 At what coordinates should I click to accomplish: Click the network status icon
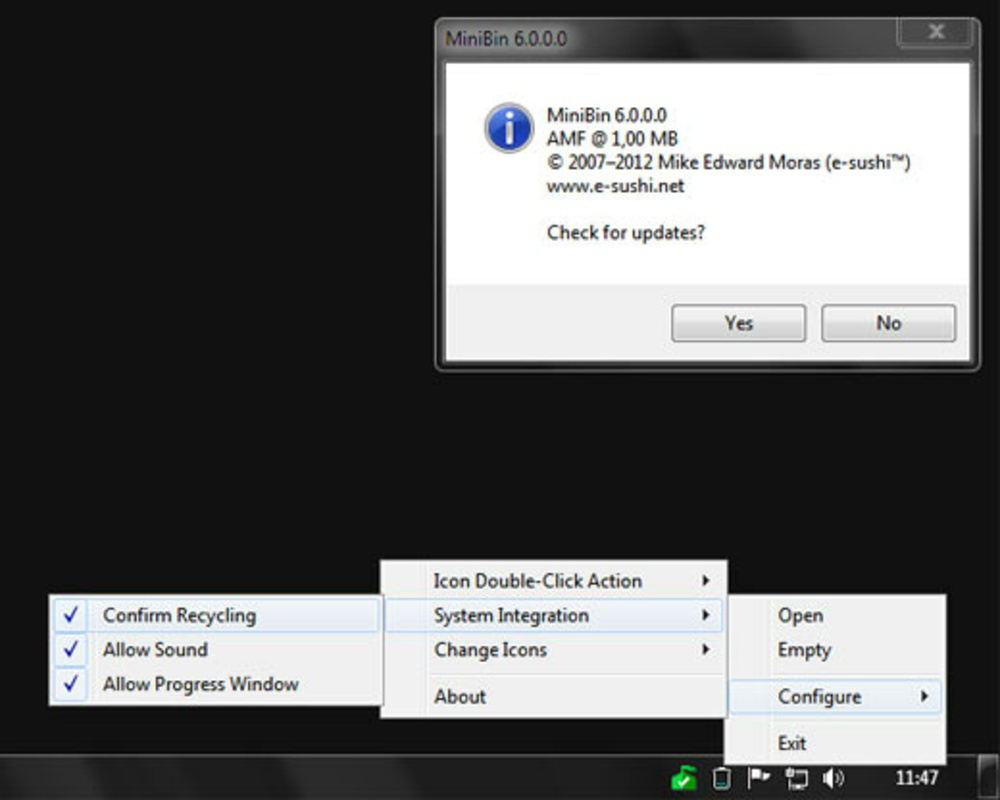click(x=794, y=777)
